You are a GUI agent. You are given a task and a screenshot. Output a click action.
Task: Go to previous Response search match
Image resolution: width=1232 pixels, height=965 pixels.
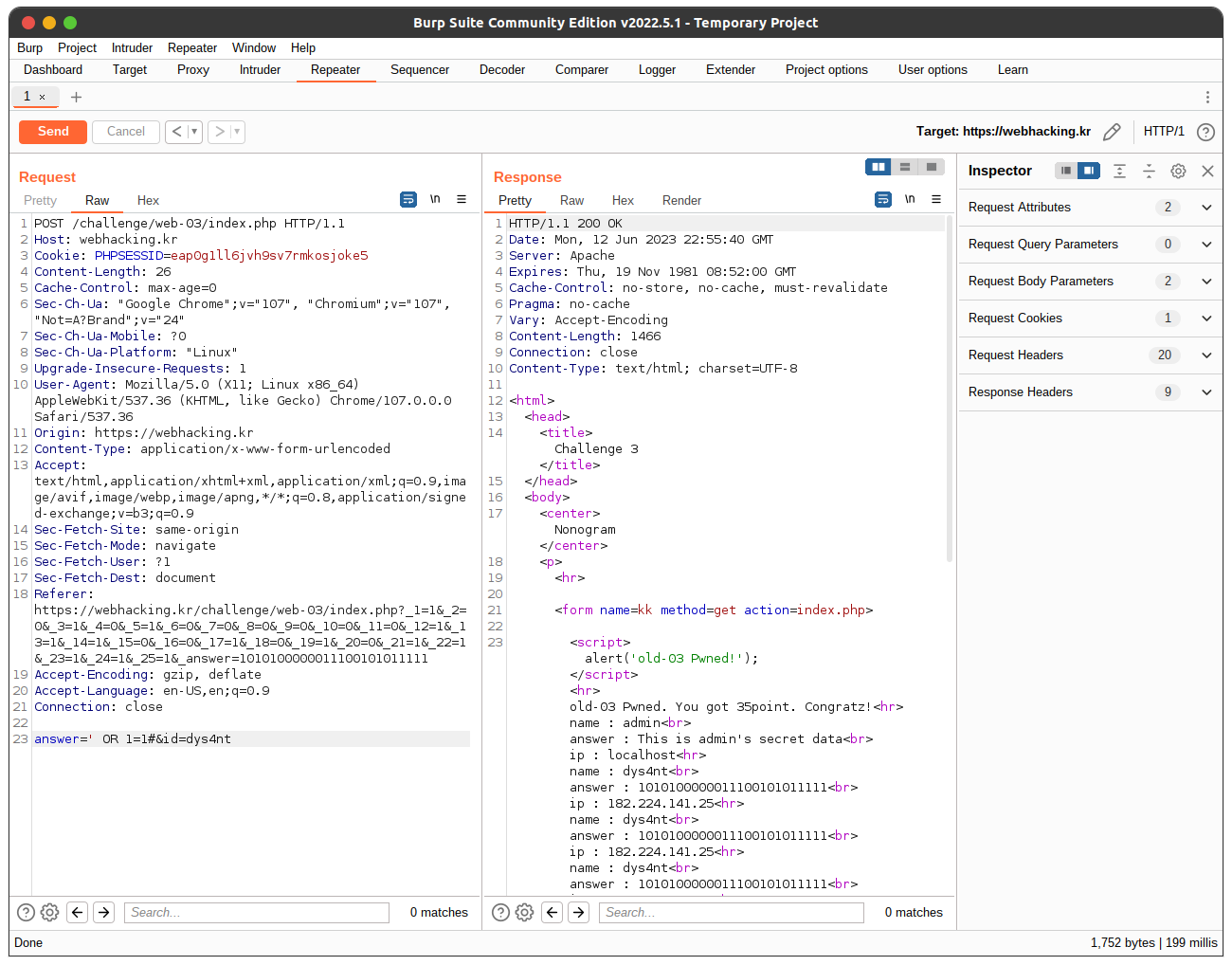(553, 912)
